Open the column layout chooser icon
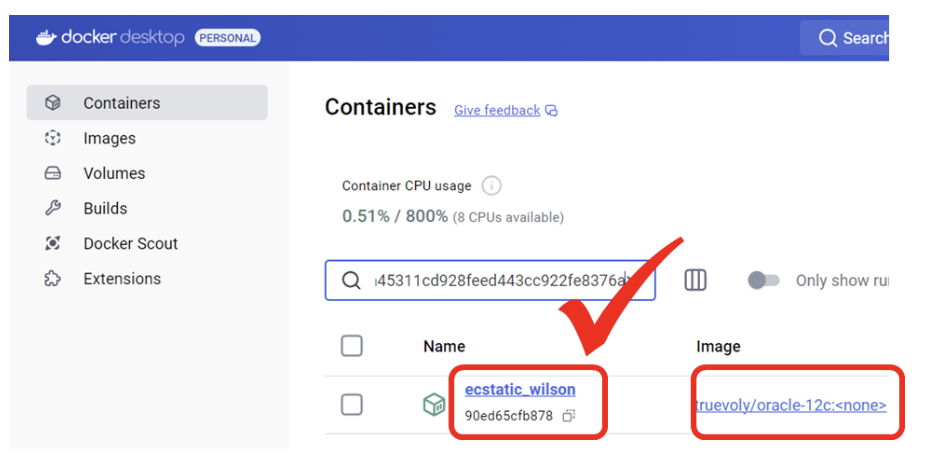The image size is (928, 460). point(695,280)
